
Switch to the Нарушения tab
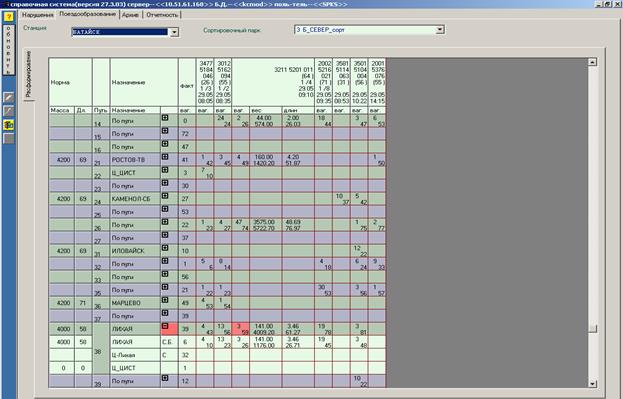tap(37, 15)
